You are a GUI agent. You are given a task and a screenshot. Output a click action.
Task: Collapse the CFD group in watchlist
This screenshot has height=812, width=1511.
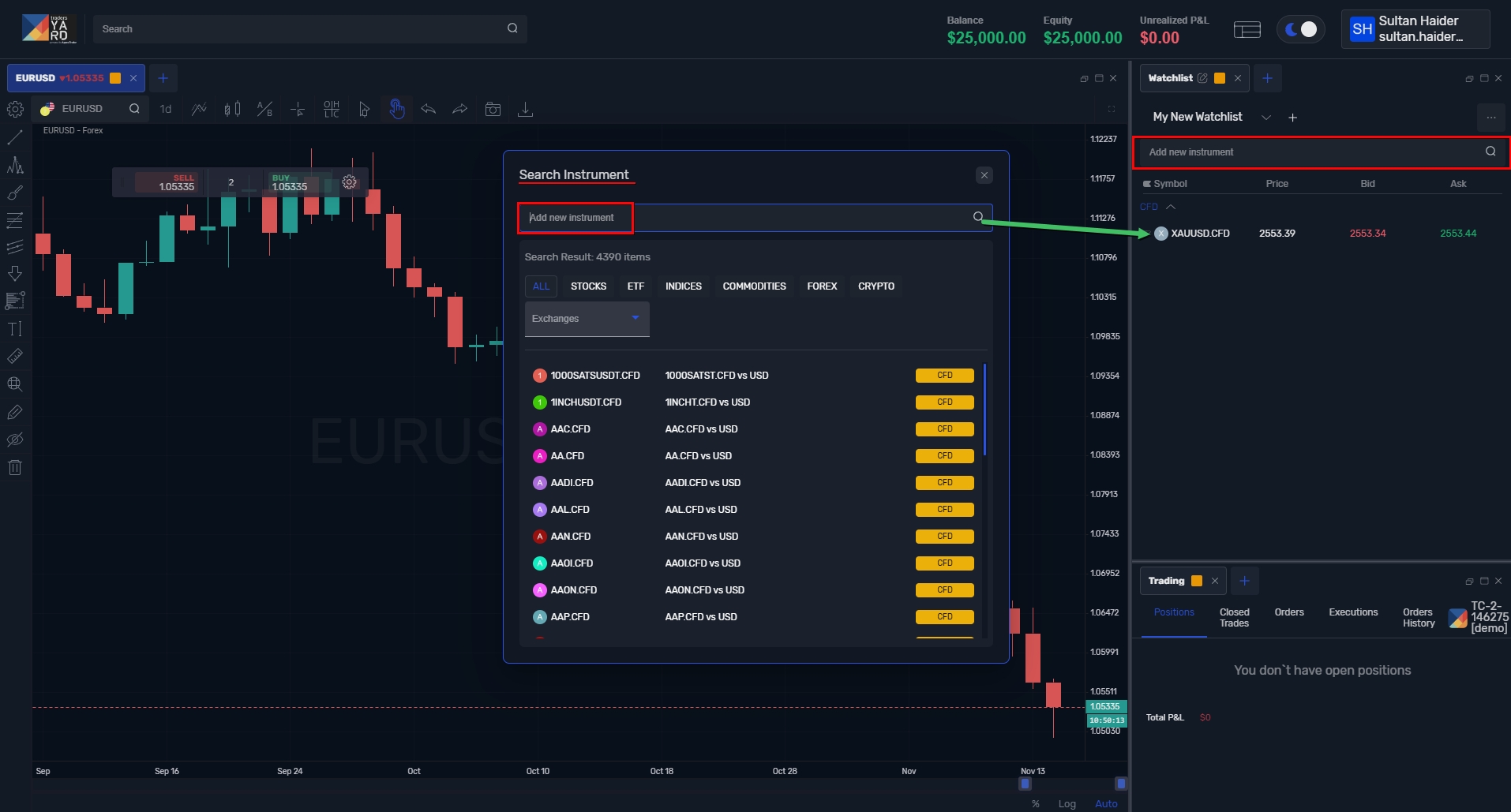pos(1171,207)
